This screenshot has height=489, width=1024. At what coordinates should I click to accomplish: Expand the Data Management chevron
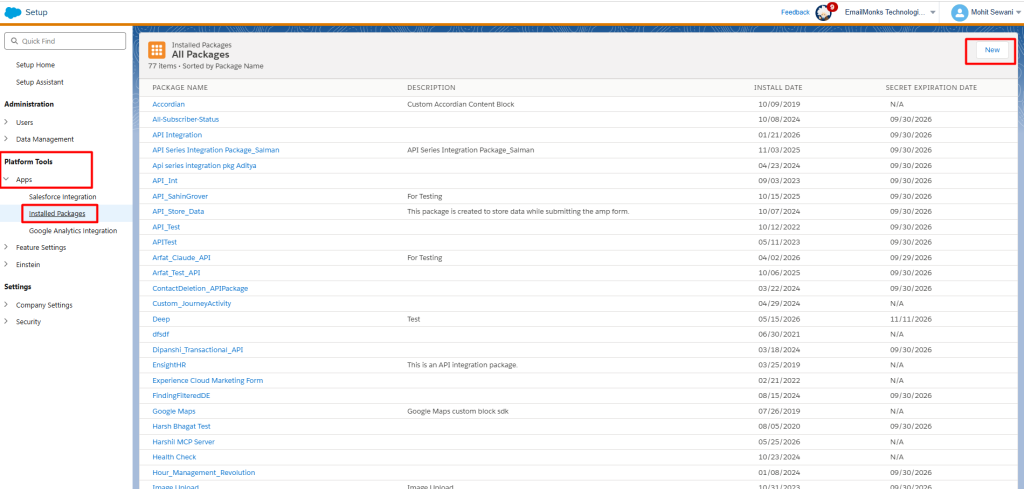(7, 139)
